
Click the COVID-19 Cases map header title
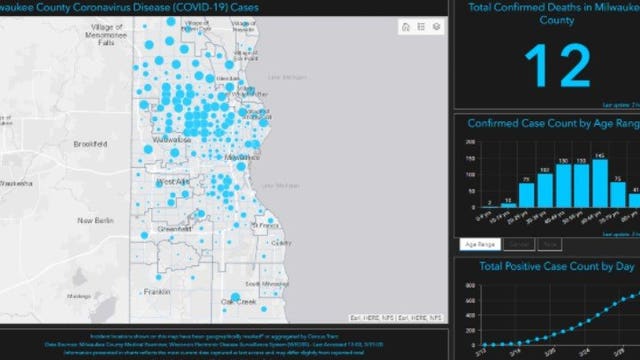click(x=129, y=7)
